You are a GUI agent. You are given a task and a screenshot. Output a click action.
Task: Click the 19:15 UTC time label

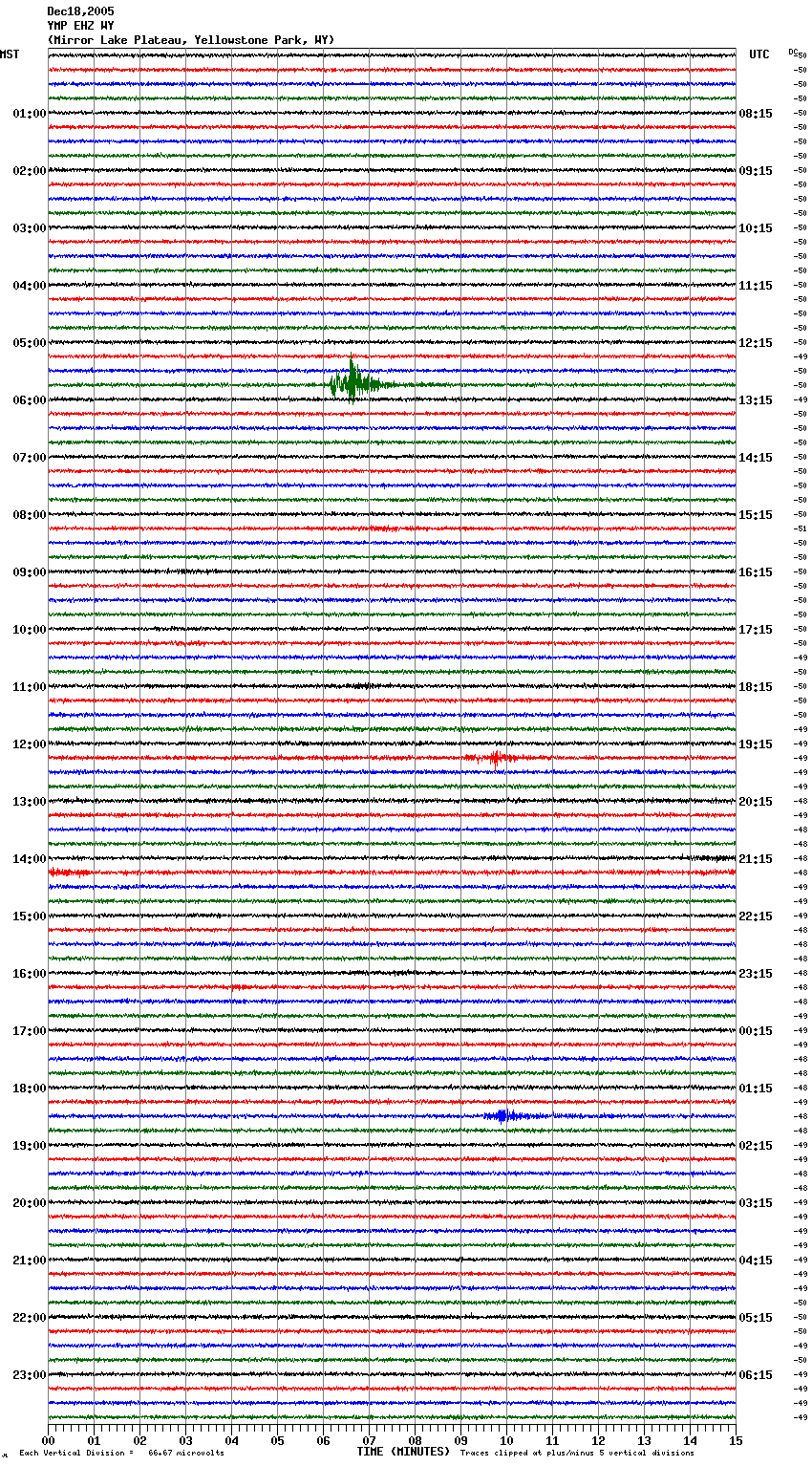tap(756, 744)
